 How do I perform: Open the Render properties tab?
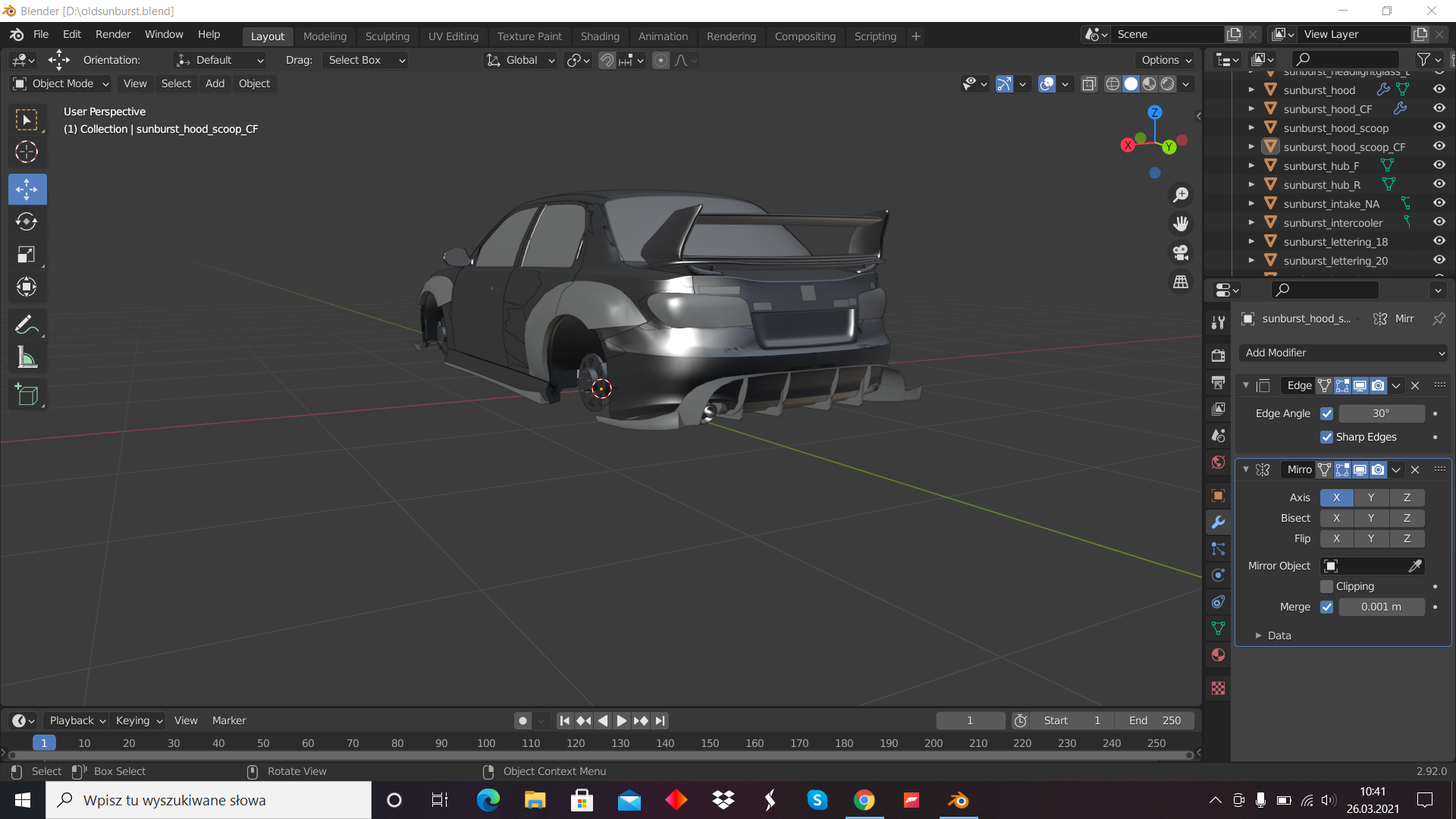click(1218, 355)
